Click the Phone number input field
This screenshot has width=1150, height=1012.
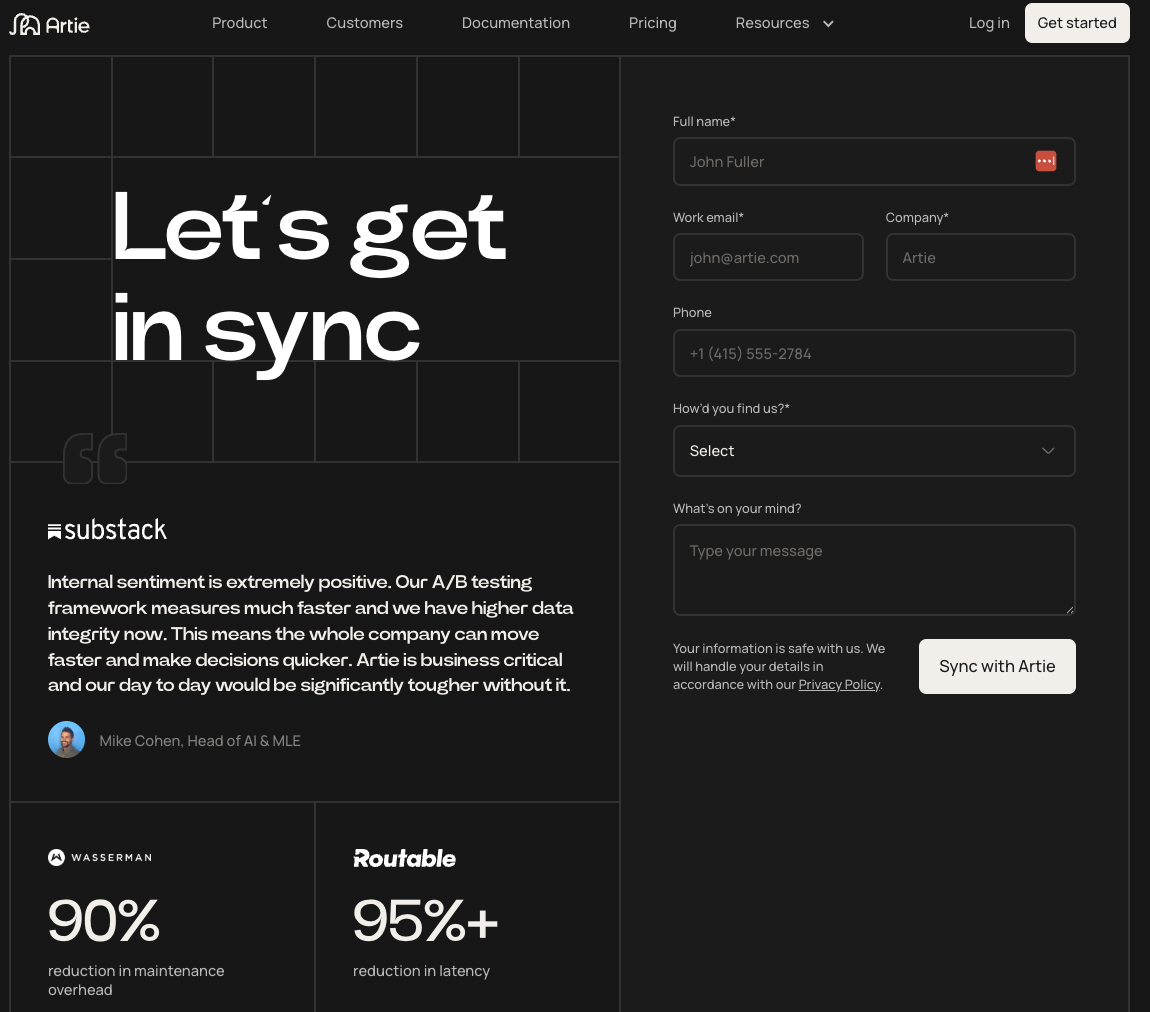tap(874, 353)
